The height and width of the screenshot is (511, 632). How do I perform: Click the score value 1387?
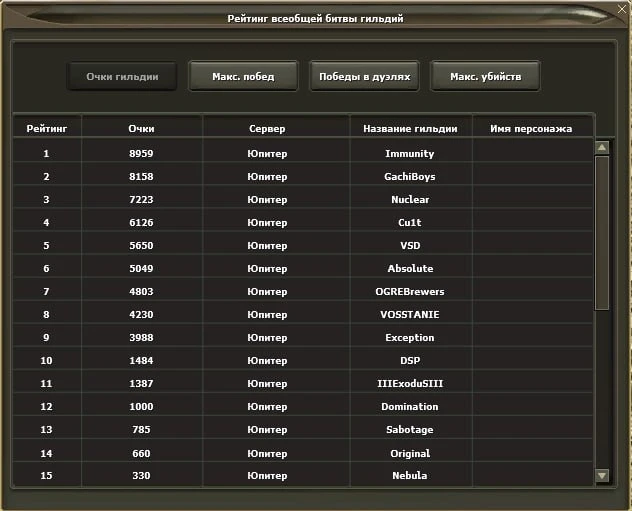click(141, 383)
